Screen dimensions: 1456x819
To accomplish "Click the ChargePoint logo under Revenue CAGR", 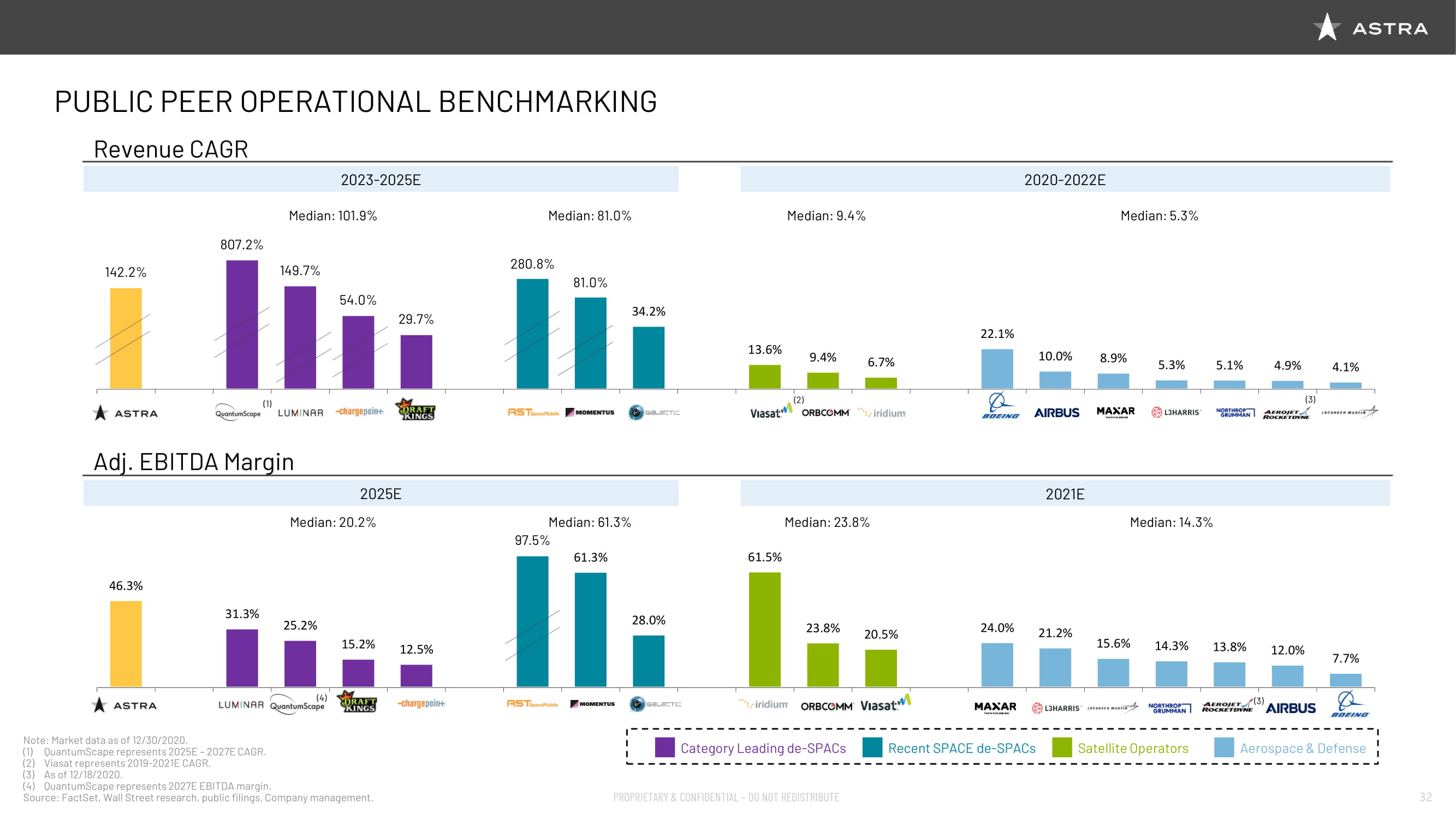I will (359, 412).
